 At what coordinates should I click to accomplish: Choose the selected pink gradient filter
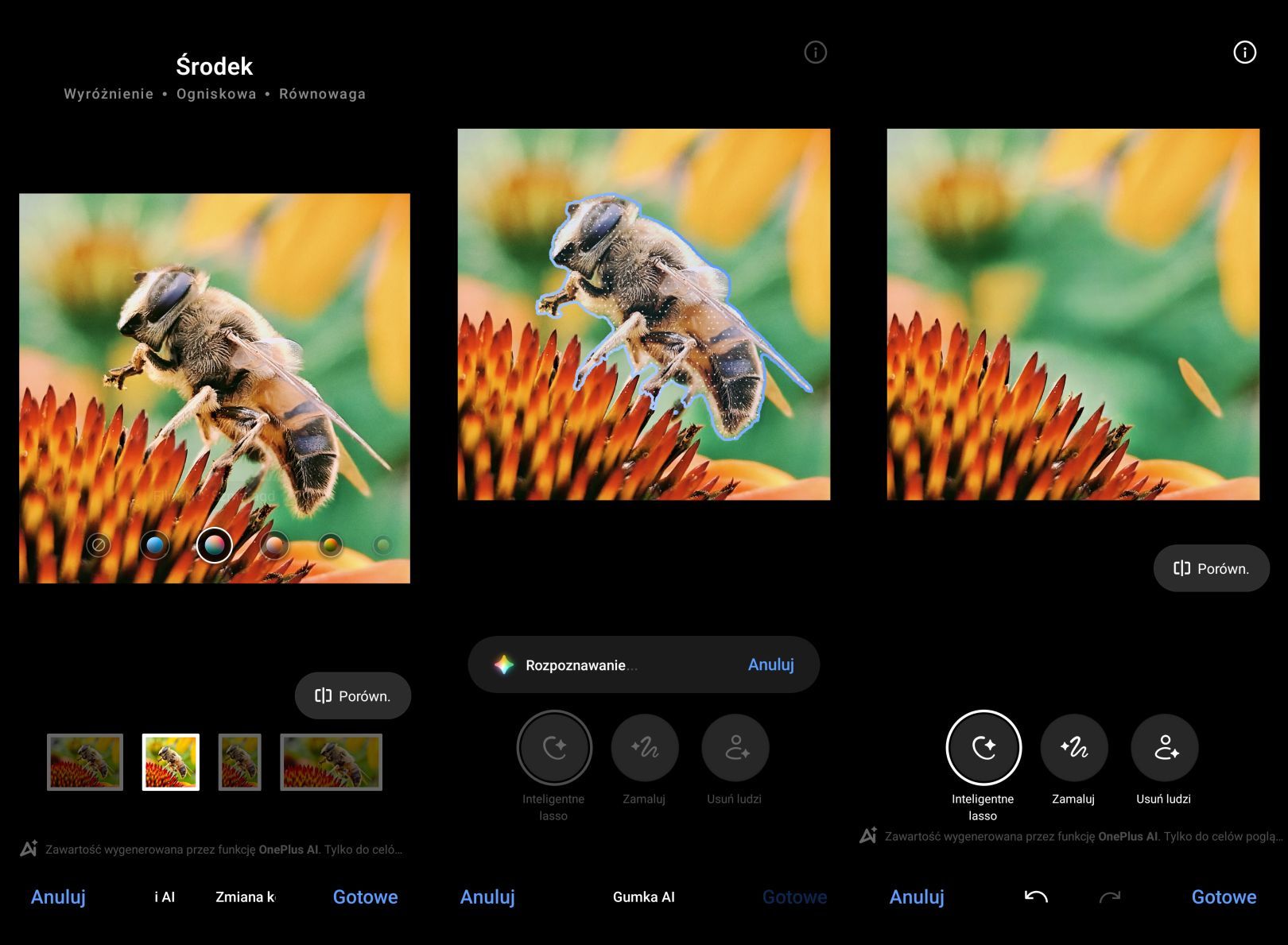point(214,545)
